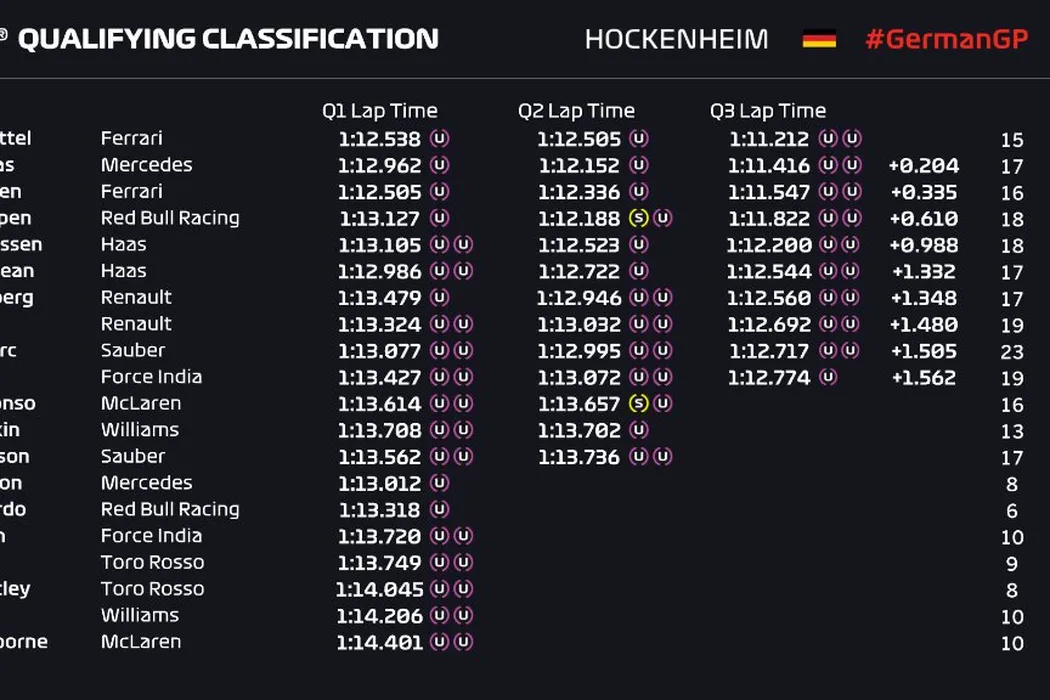Select the Q2 Lap Time column header
Image resolution: width=1050 pixels, height=700 pixels.
click(576, 111)
